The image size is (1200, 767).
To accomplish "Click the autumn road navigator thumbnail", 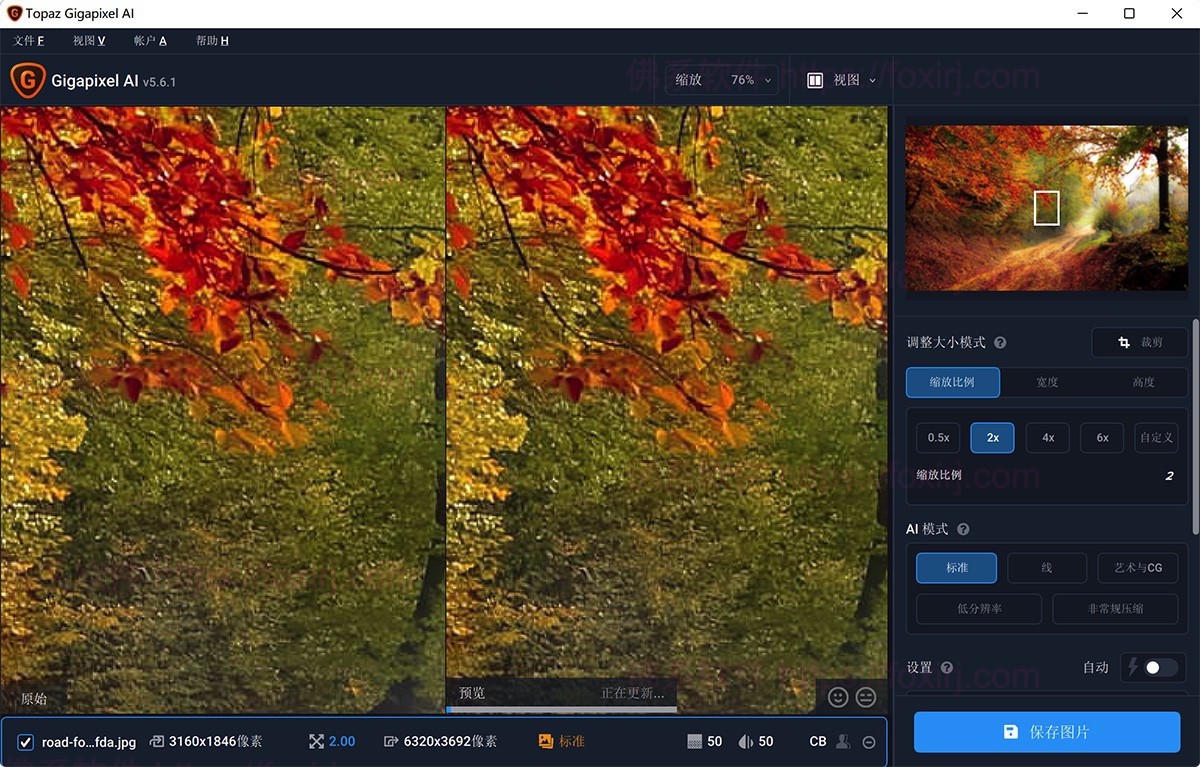I will pos(1046,208).
